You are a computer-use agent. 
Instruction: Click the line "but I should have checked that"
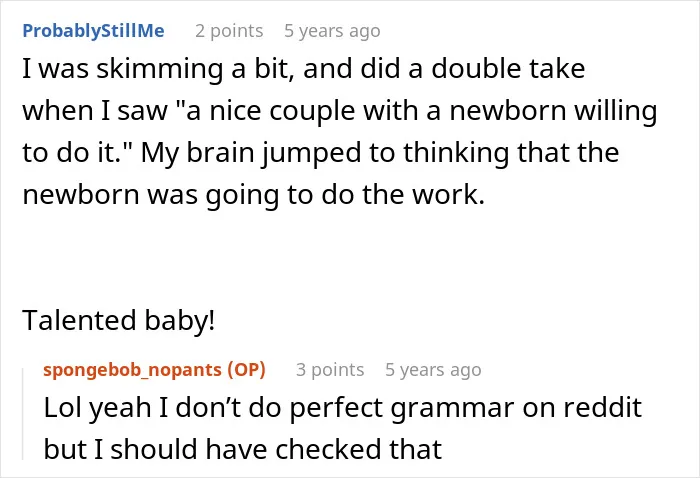tap(243, 449)
